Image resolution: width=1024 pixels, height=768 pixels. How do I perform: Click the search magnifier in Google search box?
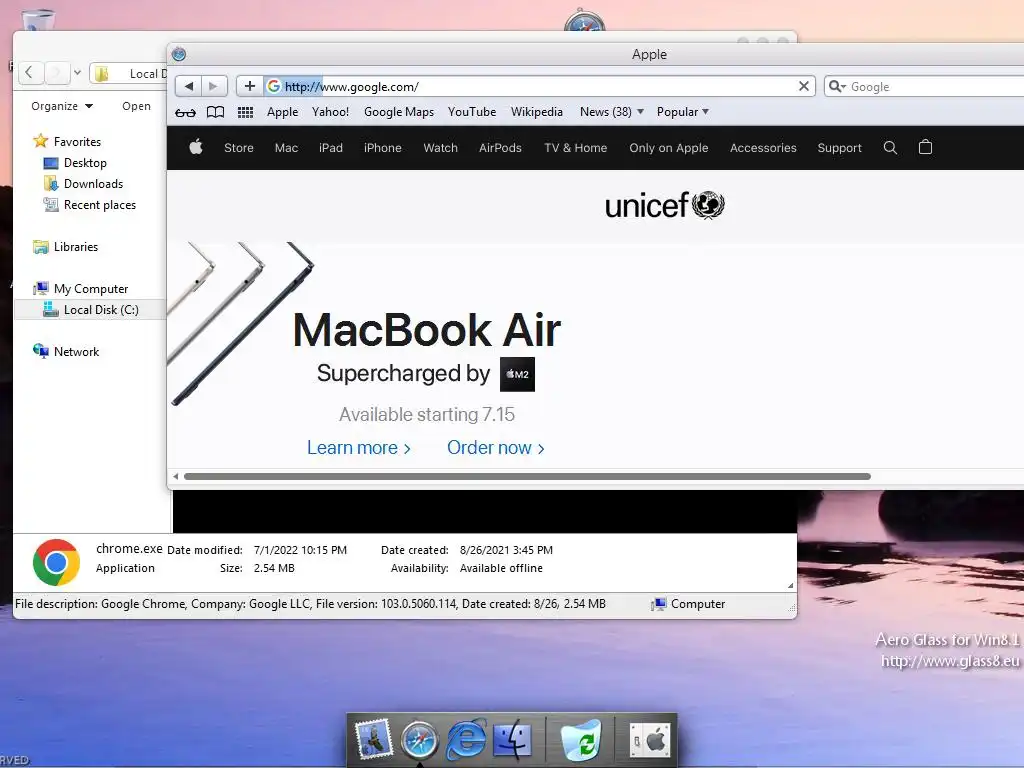pos(835,86)
